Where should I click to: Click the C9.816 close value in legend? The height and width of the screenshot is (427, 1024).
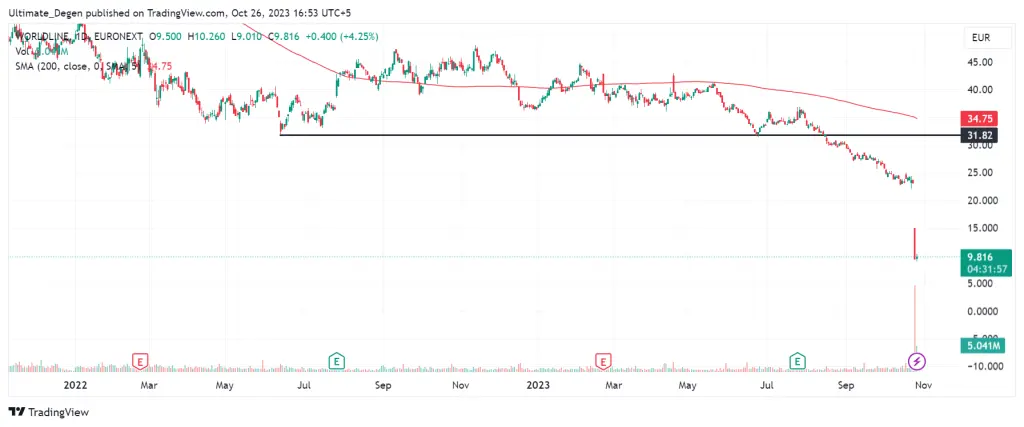(281, 37)
